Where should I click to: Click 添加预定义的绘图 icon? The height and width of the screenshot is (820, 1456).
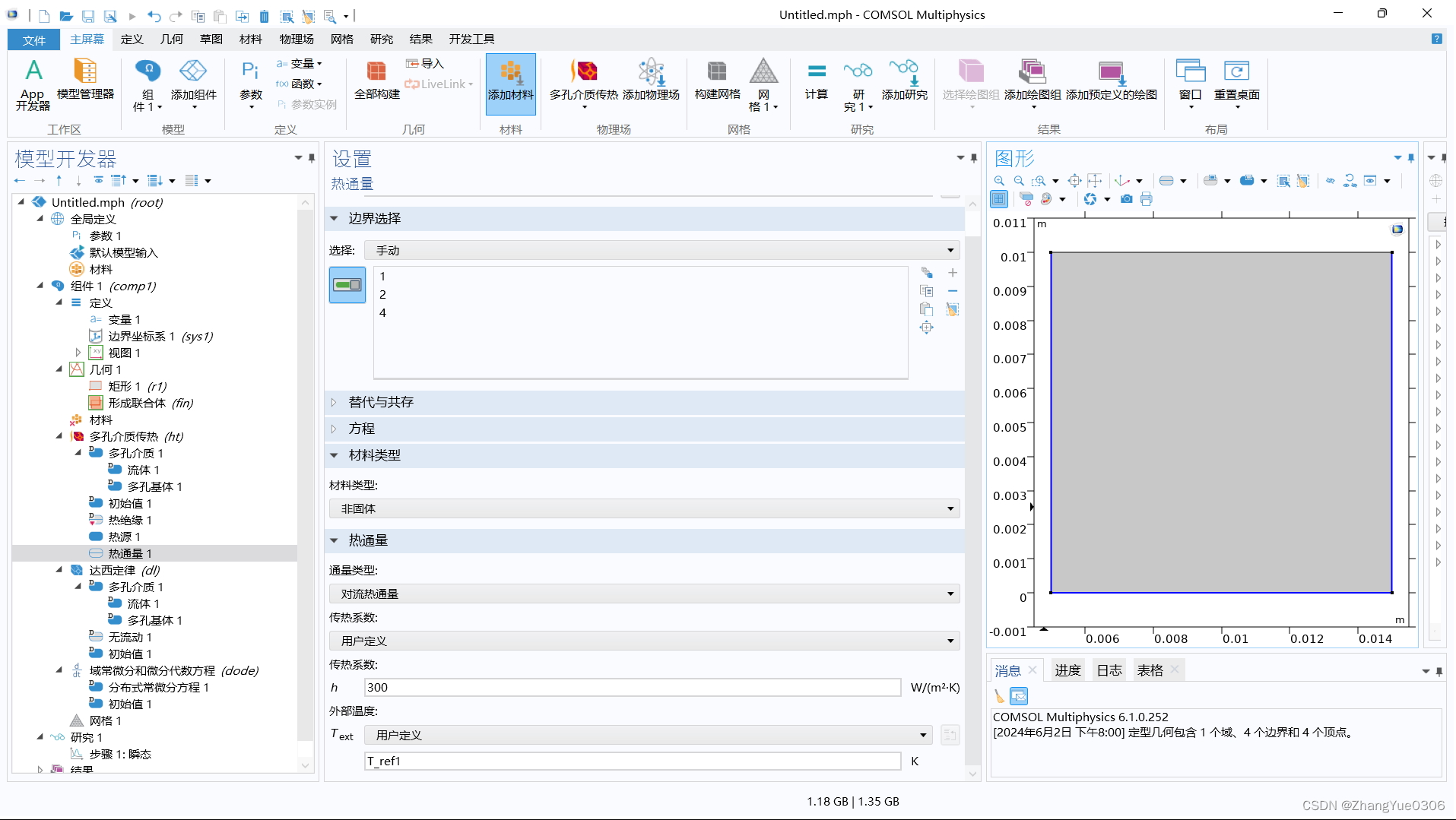click(x=1112, y=79)
